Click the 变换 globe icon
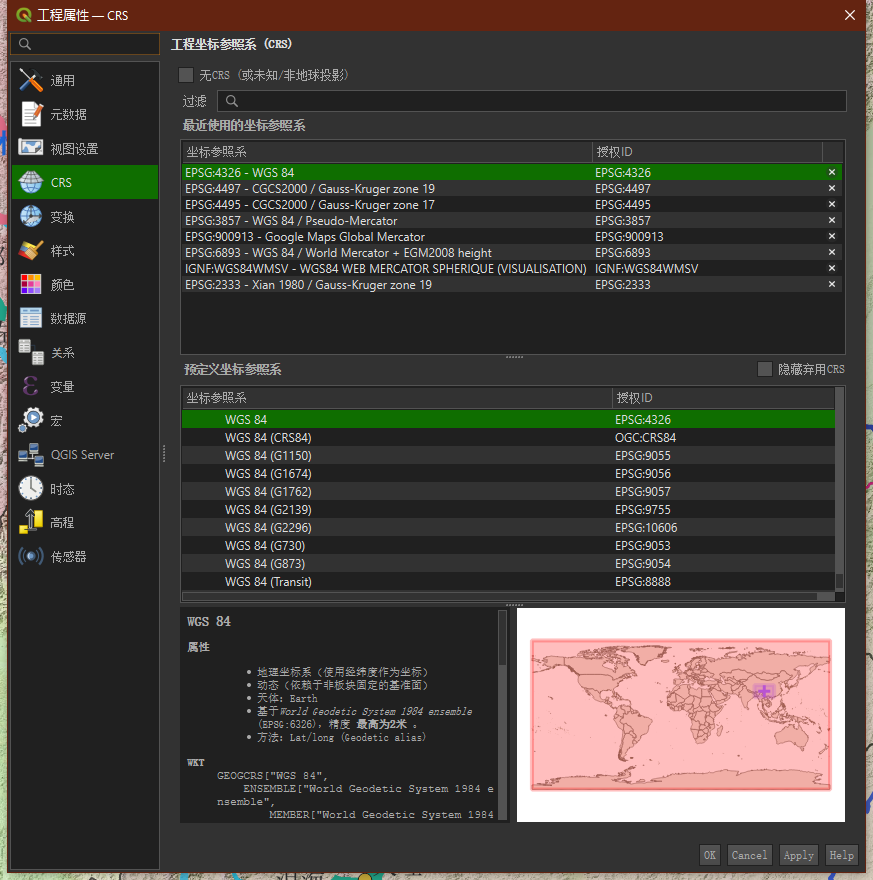 pyautogui.click(x=31, y=217)
